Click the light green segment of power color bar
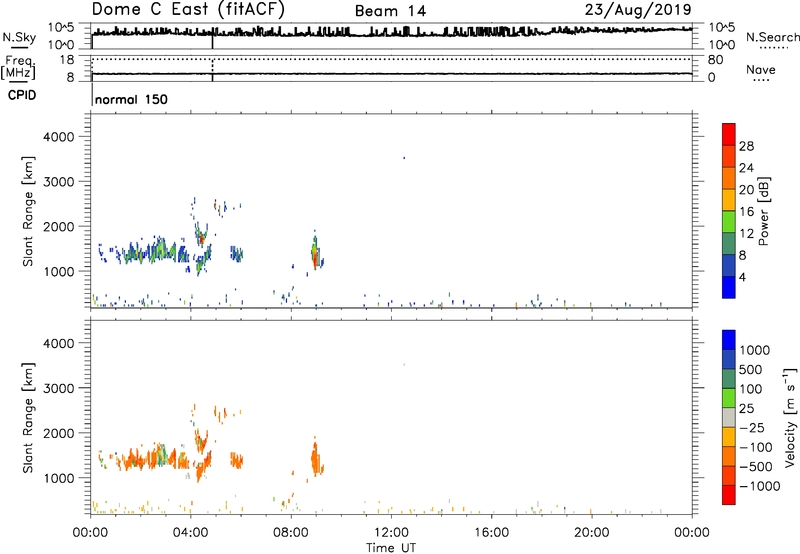Image resolution: width=800 pixels, height=554 pixels. click(x=729, y=222)
